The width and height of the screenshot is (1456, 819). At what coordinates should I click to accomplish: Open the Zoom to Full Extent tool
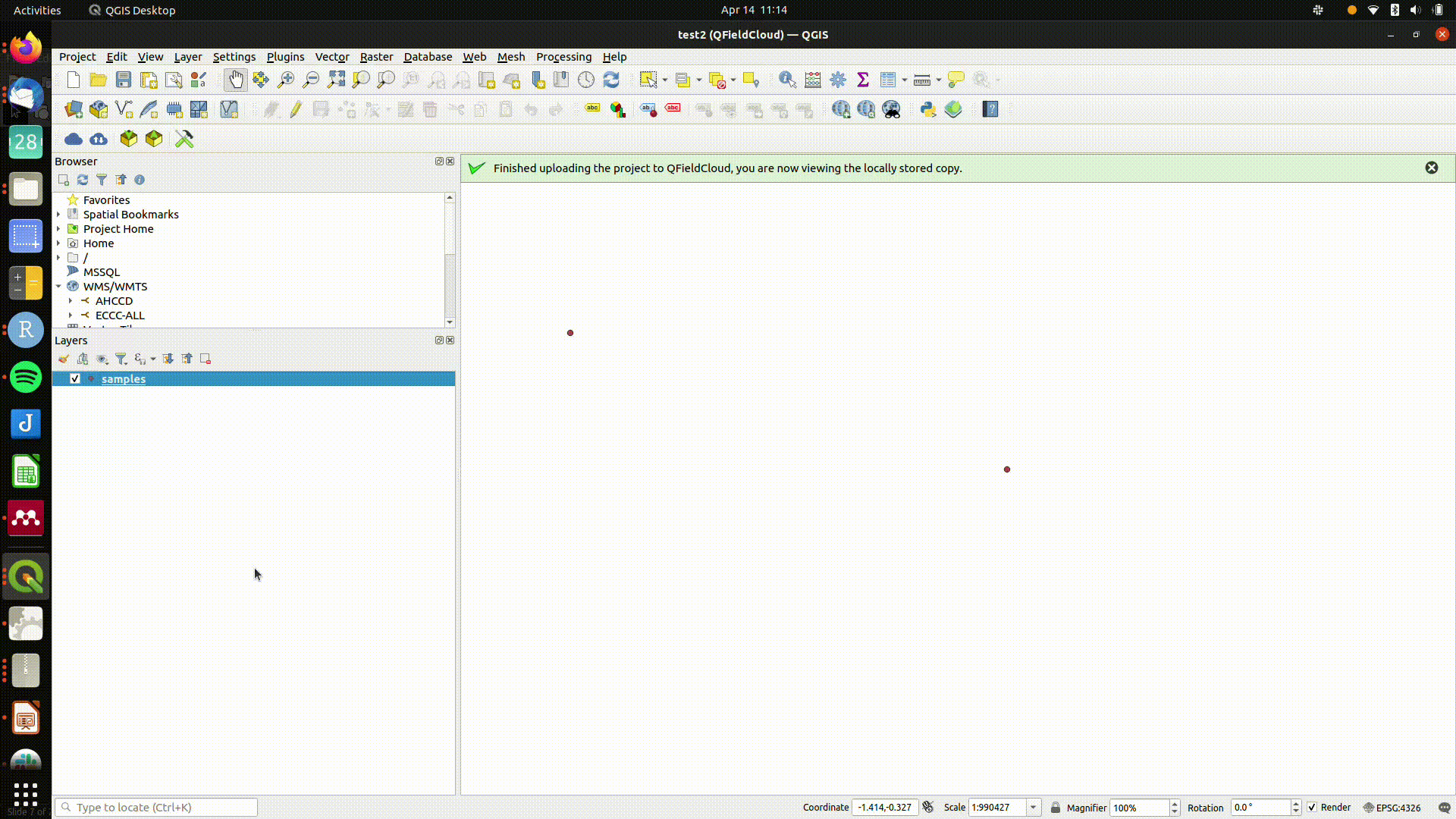tap(336, 80)
